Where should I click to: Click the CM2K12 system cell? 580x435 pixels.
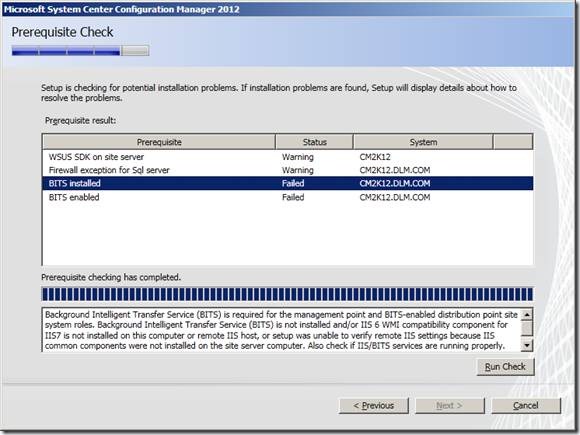tap(375, 157)
